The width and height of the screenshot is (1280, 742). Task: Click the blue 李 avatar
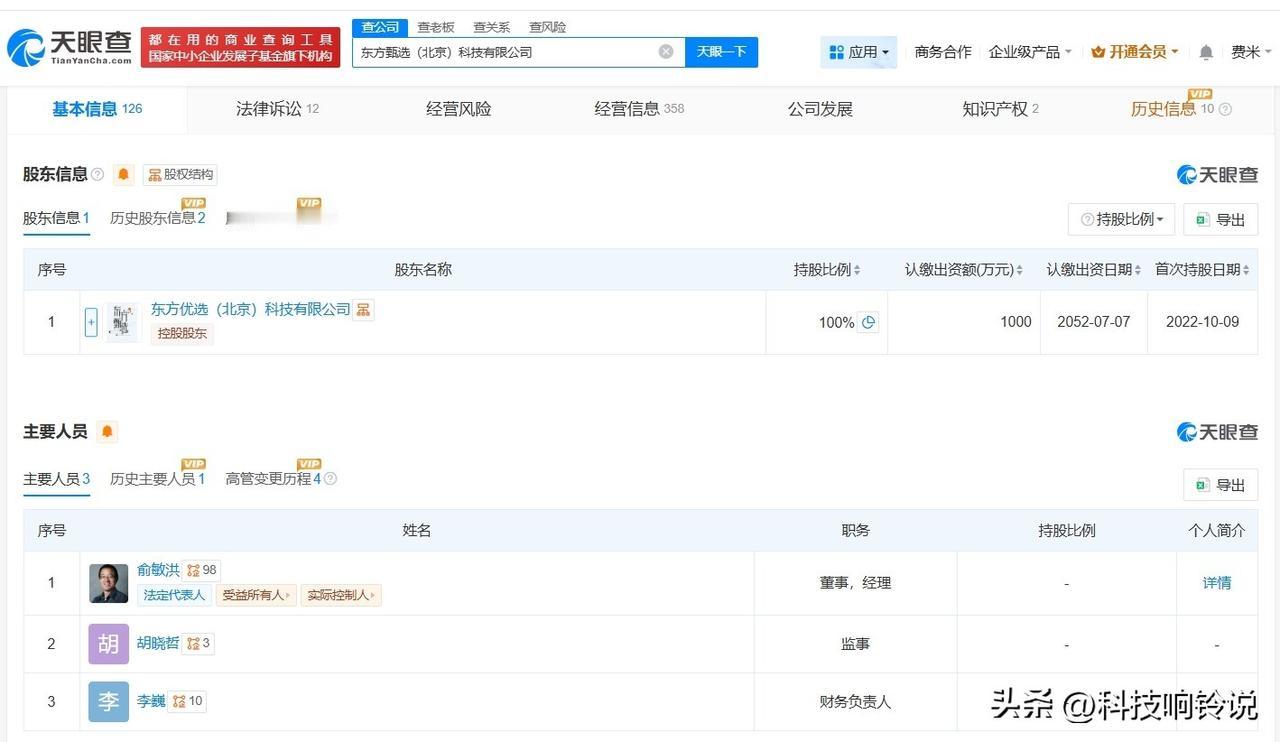pyautogui.click(x=109, y=702)
